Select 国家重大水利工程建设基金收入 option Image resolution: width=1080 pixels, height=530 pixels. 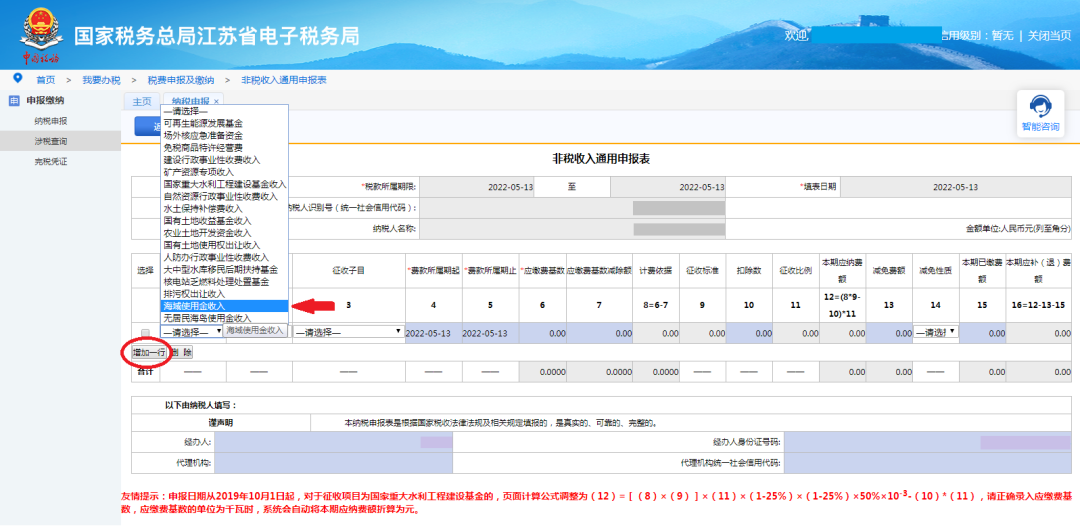tap(224, 184)
